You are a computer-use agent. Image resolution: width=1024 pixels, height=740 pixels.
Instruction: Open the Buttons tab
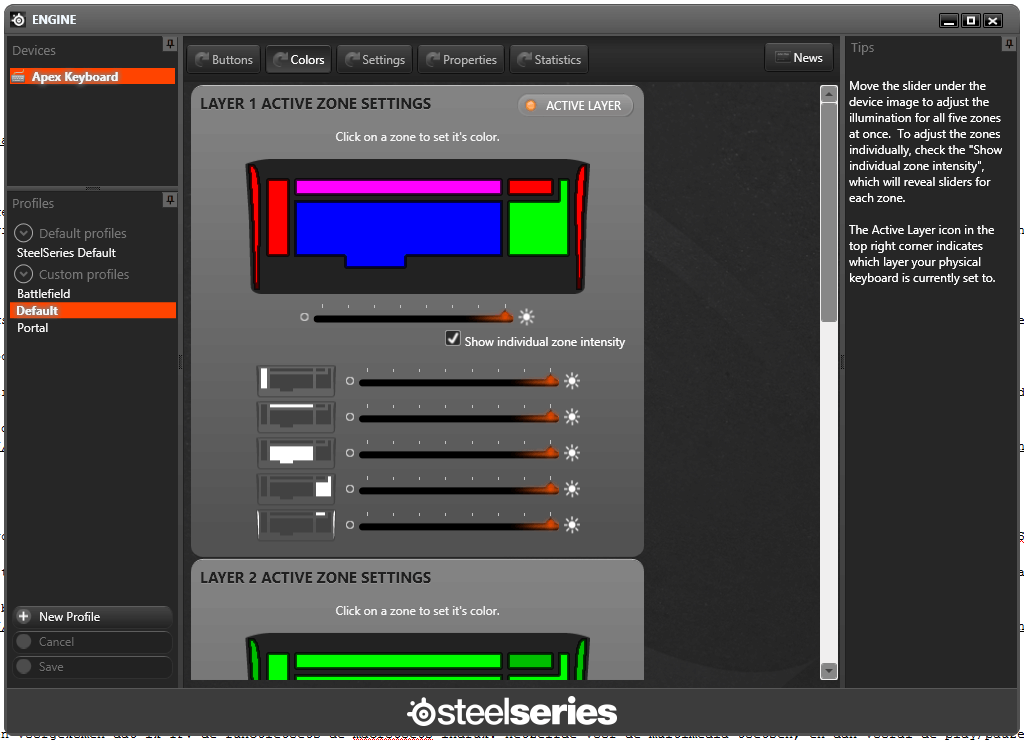coord(224,59)
